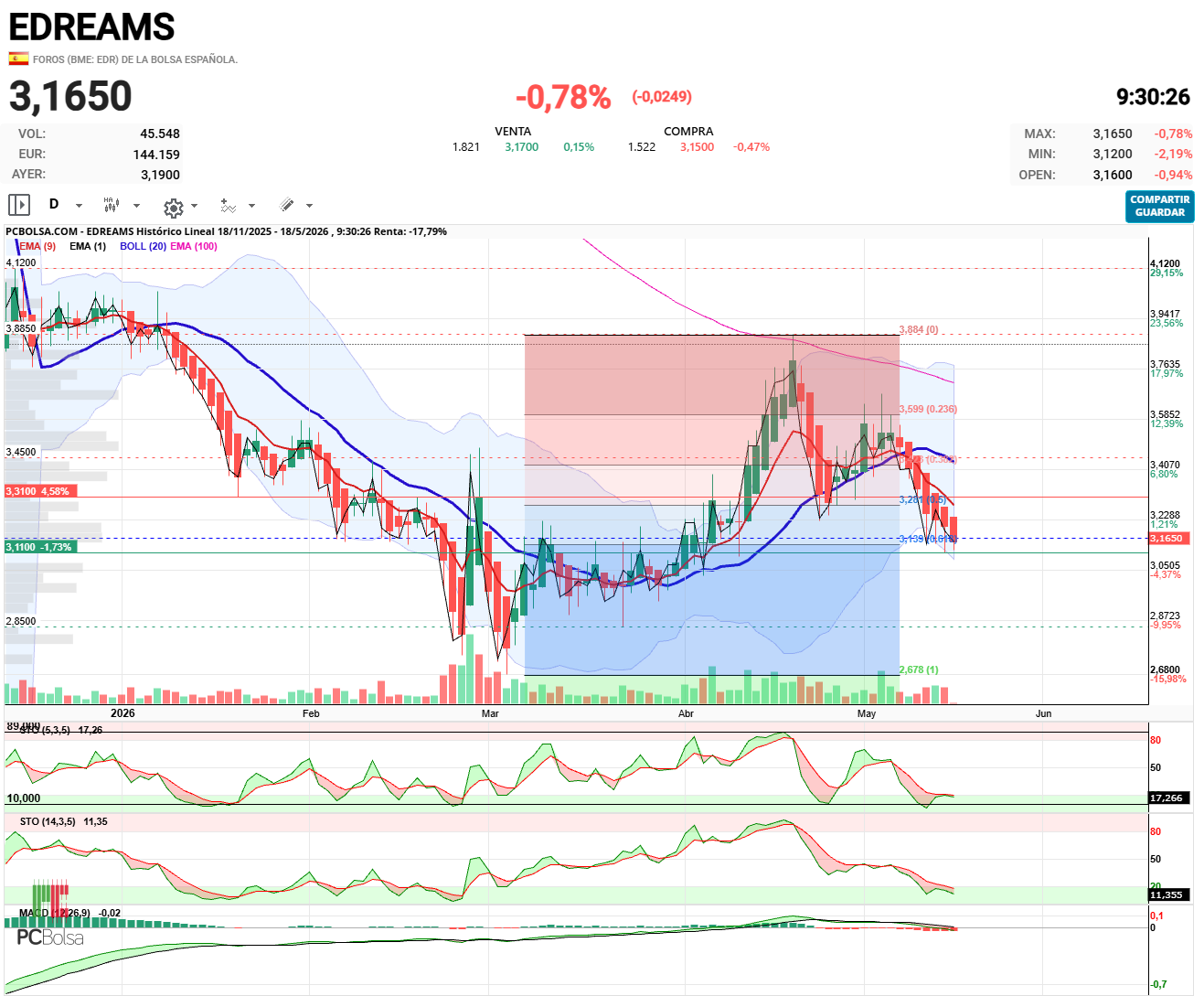The image size is (1204, 996).
Task: Click the COMPARTIR GUARDAR button
Action: pos(1159,206)
